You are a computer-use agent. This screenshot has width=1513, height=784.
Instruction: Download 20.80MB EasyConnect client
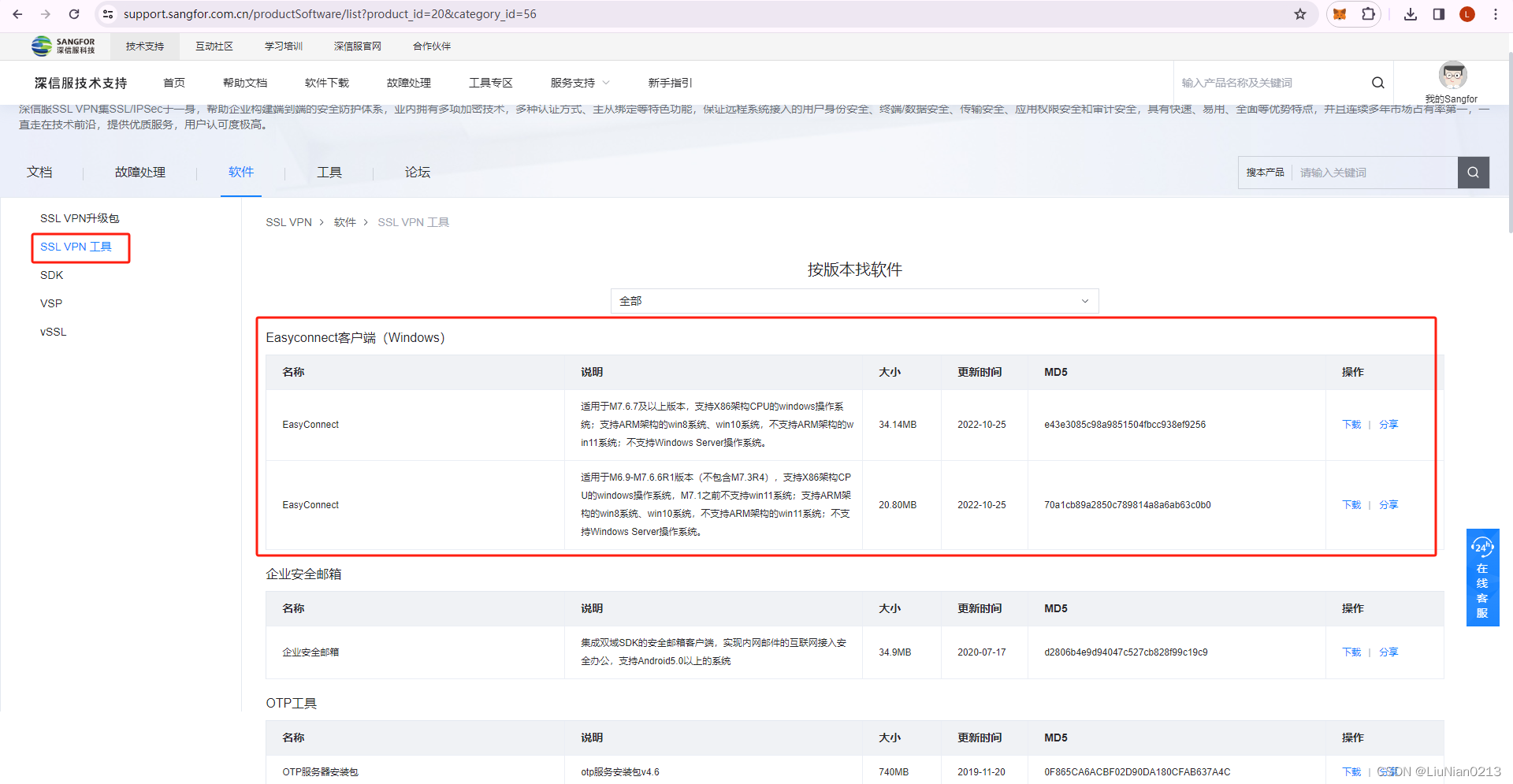click(1351, 505)
